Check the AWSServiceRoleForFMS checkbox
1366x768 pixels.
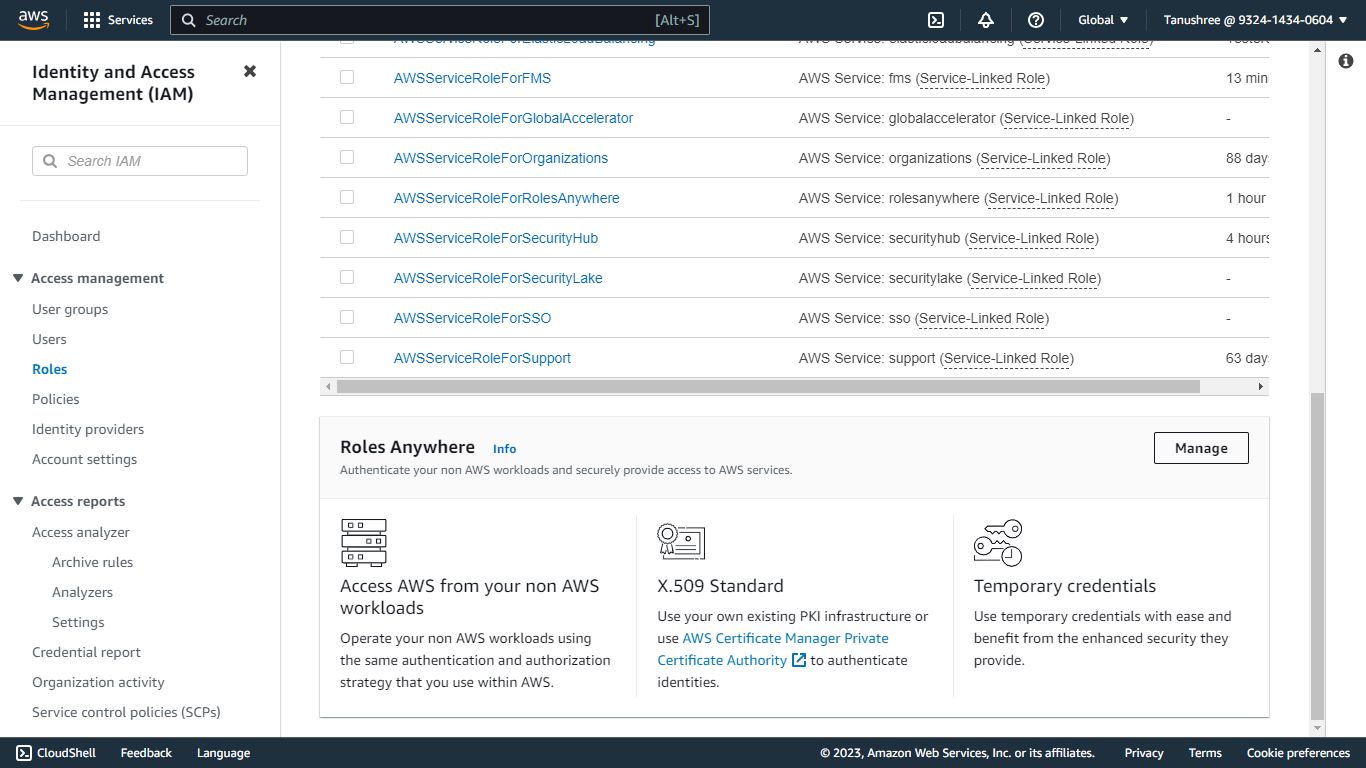pos(347,77)
